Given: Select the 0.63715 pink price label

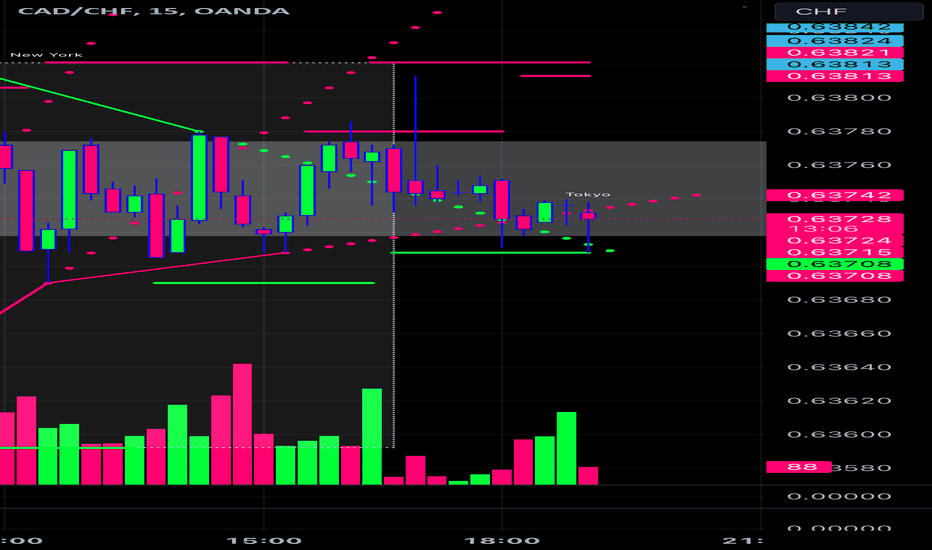Looking at the screenshot, I should tap(835, 252).
